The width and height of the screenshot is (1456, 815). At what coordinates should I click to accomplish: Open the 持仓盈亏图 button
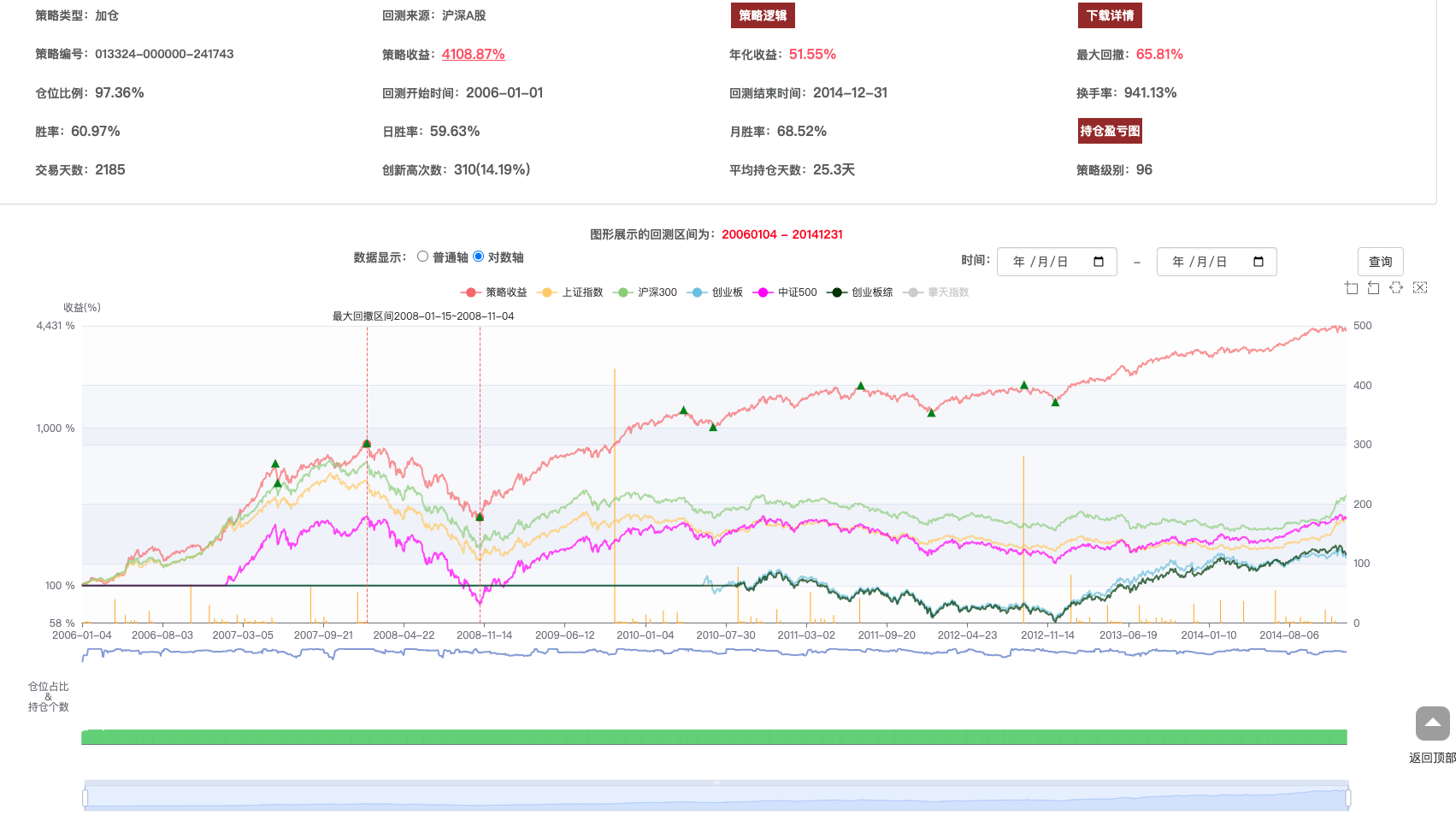(1110, 131)
